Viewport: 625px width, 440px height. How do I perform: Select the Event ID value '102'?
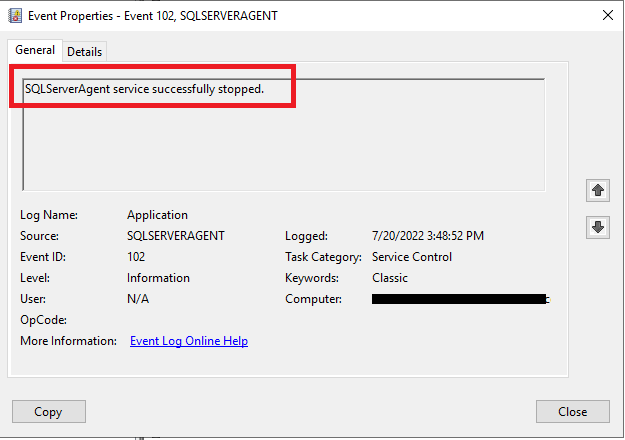136,257
